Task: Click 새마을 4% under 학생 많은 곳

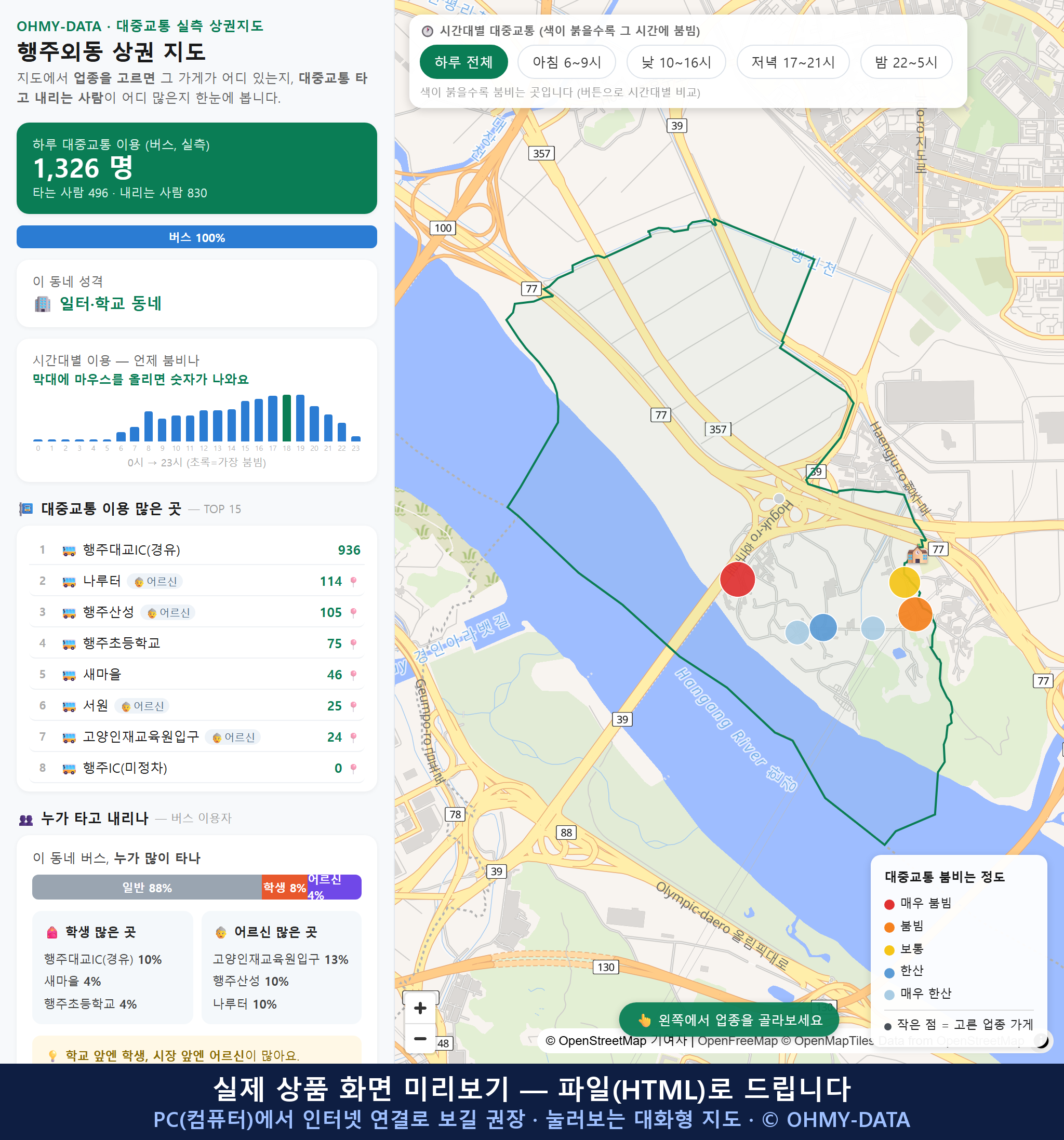Action: pyautogui.click(x=72, y=981)
